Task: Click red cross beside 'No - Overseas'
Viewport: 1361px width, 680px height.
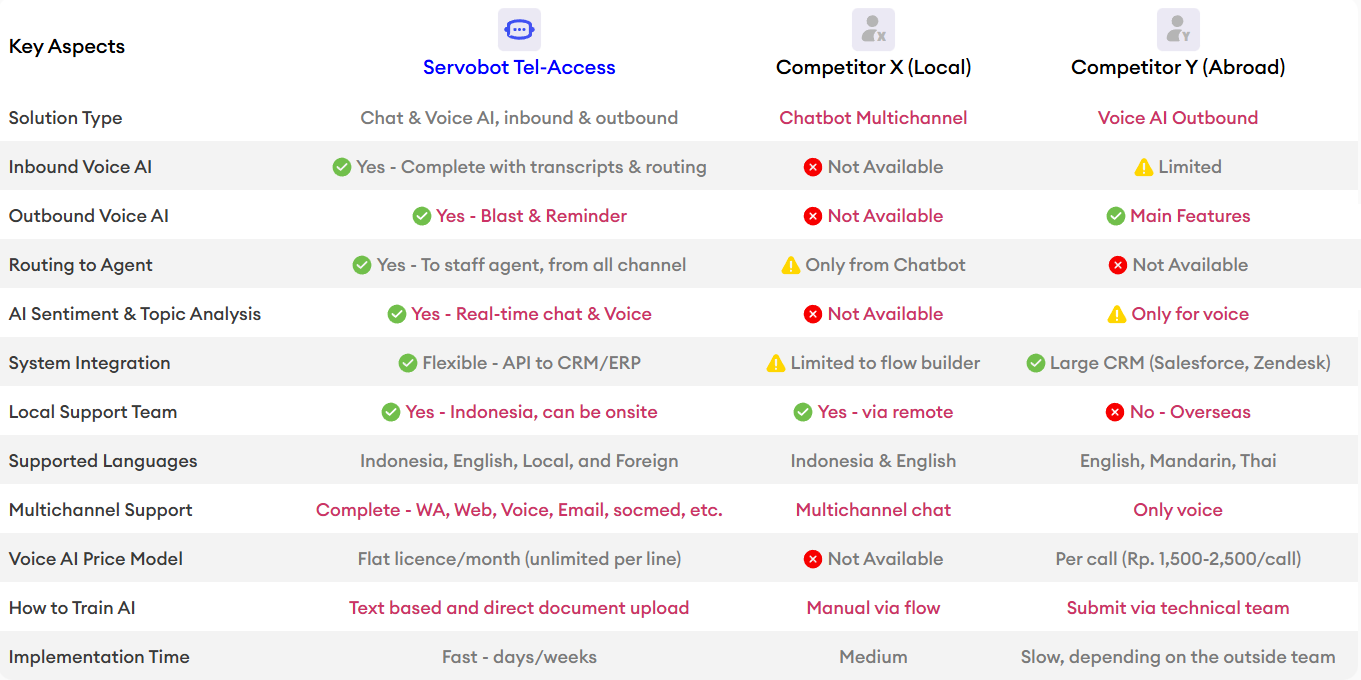Action: pyautogui.click(x=1115, y=412)
